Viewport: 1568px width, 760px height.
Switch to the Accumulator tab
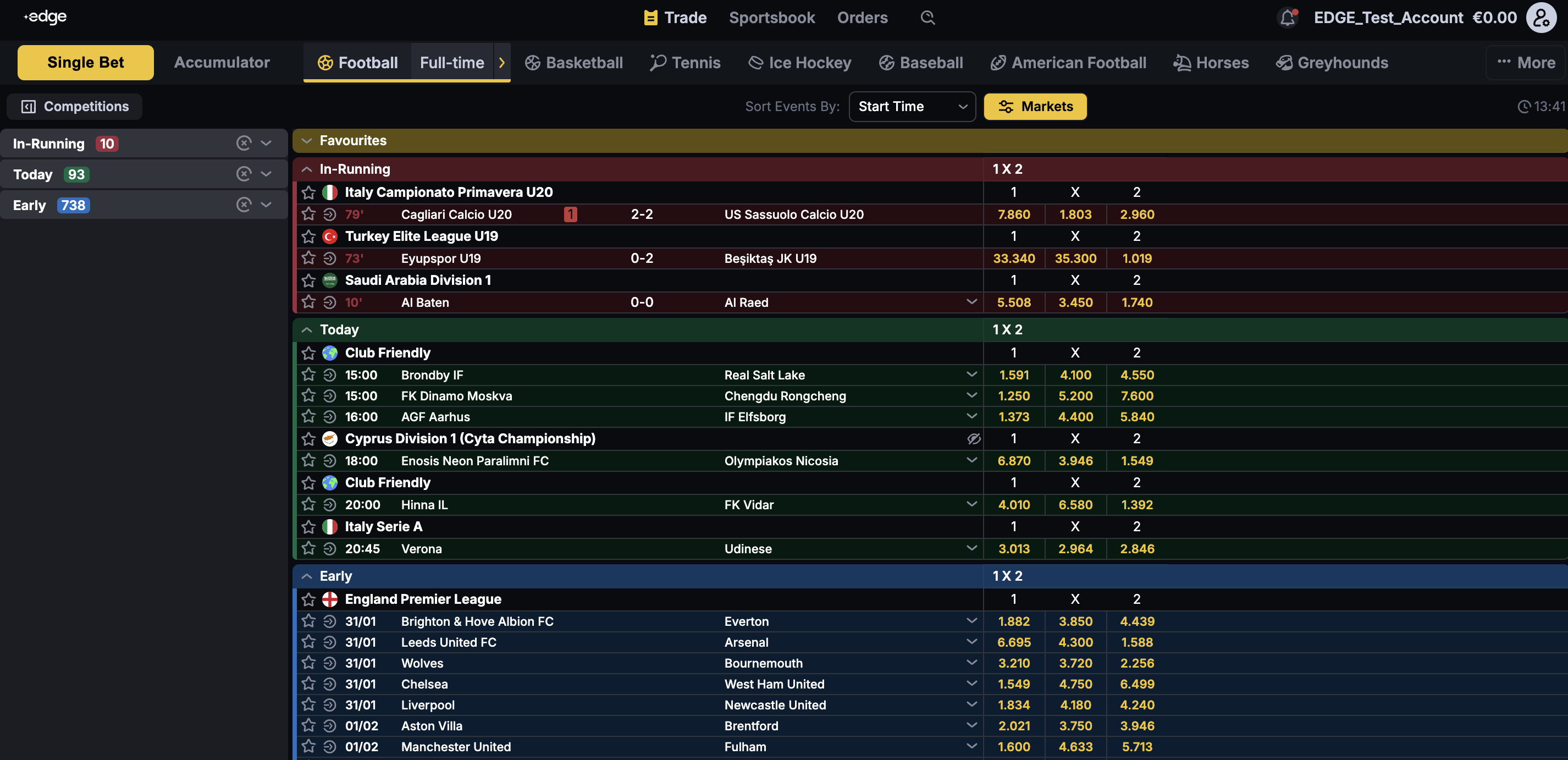click(222, 62)
